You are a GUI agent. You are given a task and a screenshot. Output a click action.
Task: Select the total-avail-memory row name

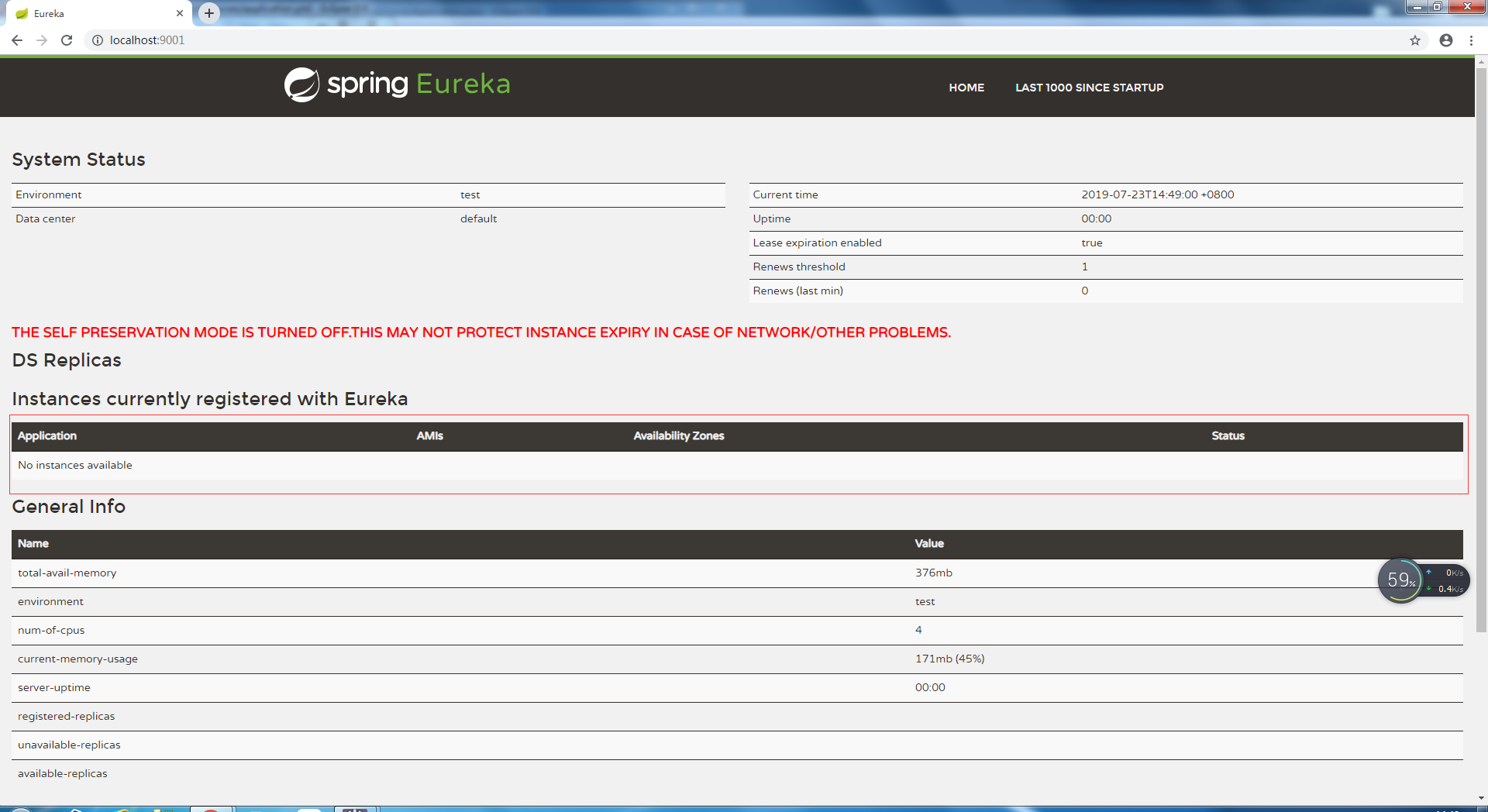click(x=67, y=573)
